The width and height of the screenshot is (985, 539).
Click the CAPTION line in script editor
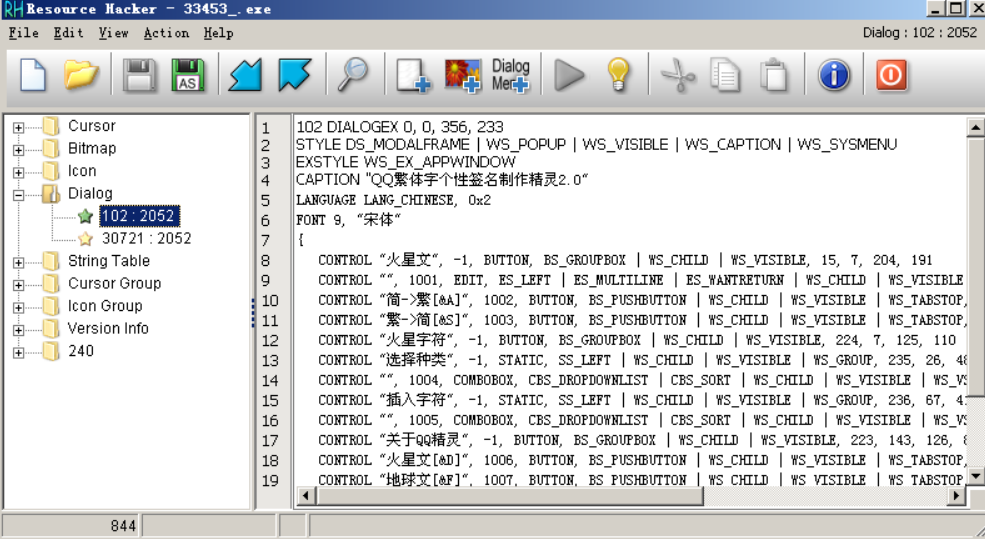(442, 180)
